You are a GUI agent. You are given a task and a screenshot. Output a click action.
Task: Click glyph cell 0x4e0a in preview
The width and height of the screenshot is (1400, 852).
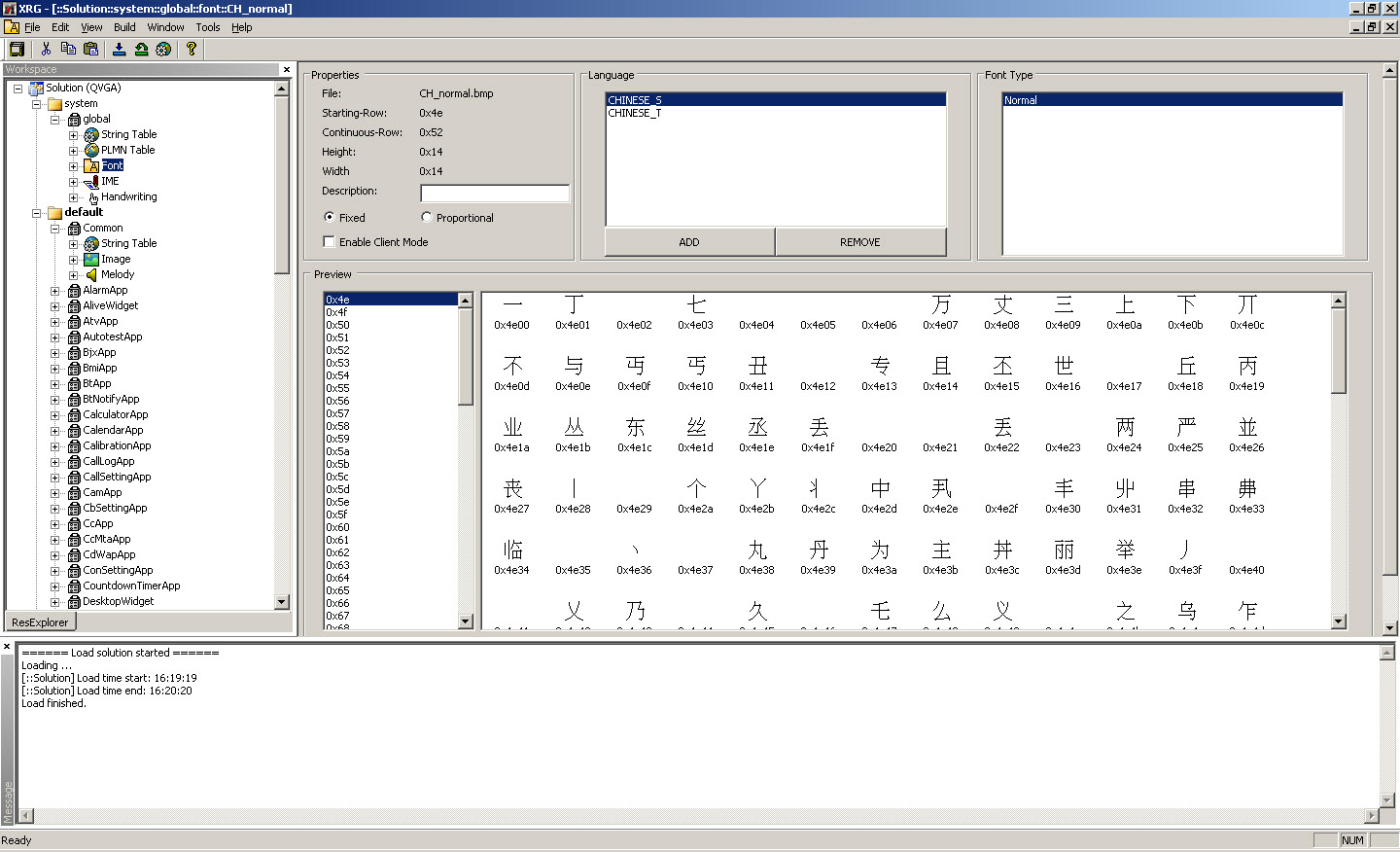tap(1125, 311)
